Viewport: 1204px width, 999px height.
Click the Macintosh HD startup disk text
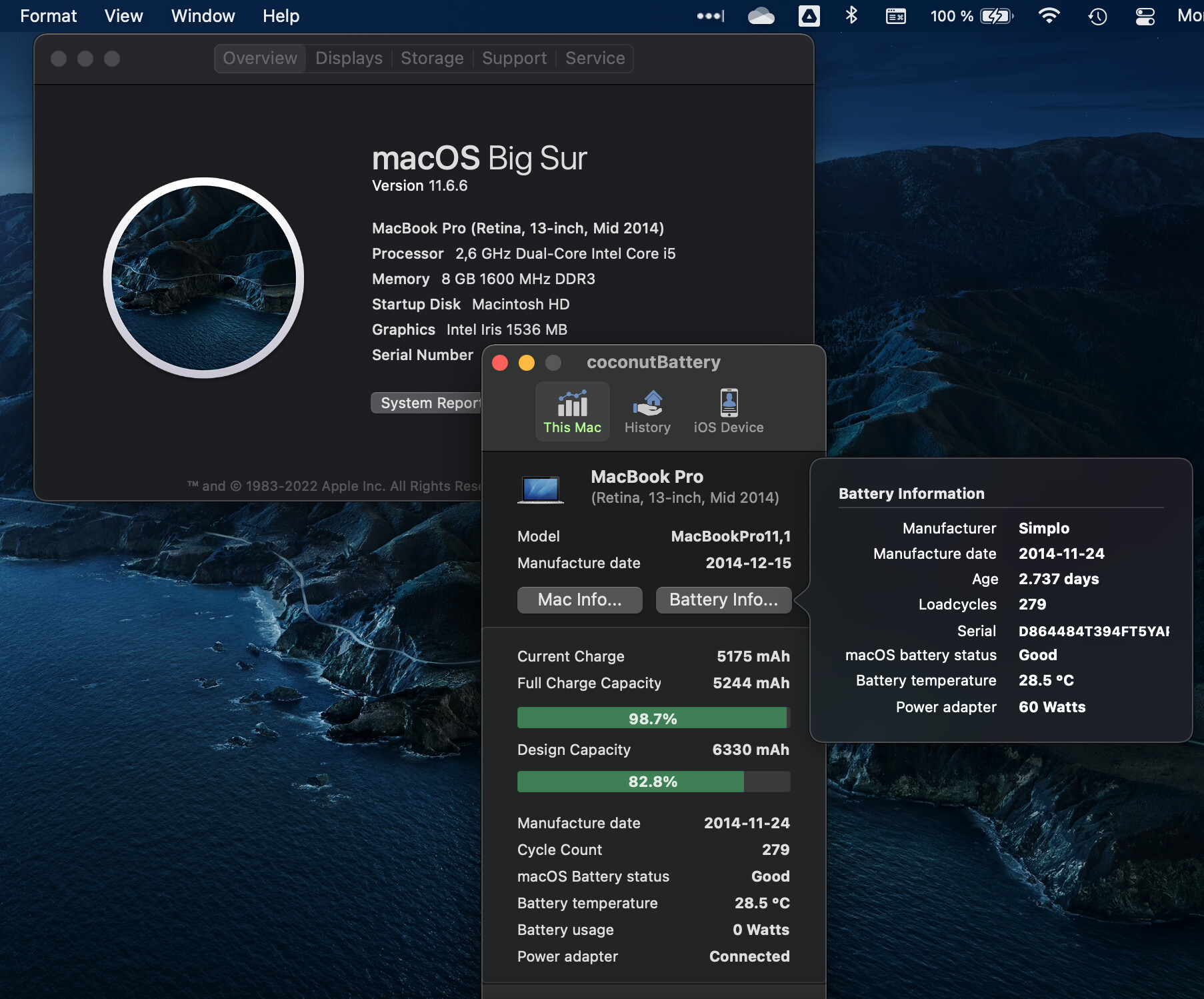click(521, 304)
